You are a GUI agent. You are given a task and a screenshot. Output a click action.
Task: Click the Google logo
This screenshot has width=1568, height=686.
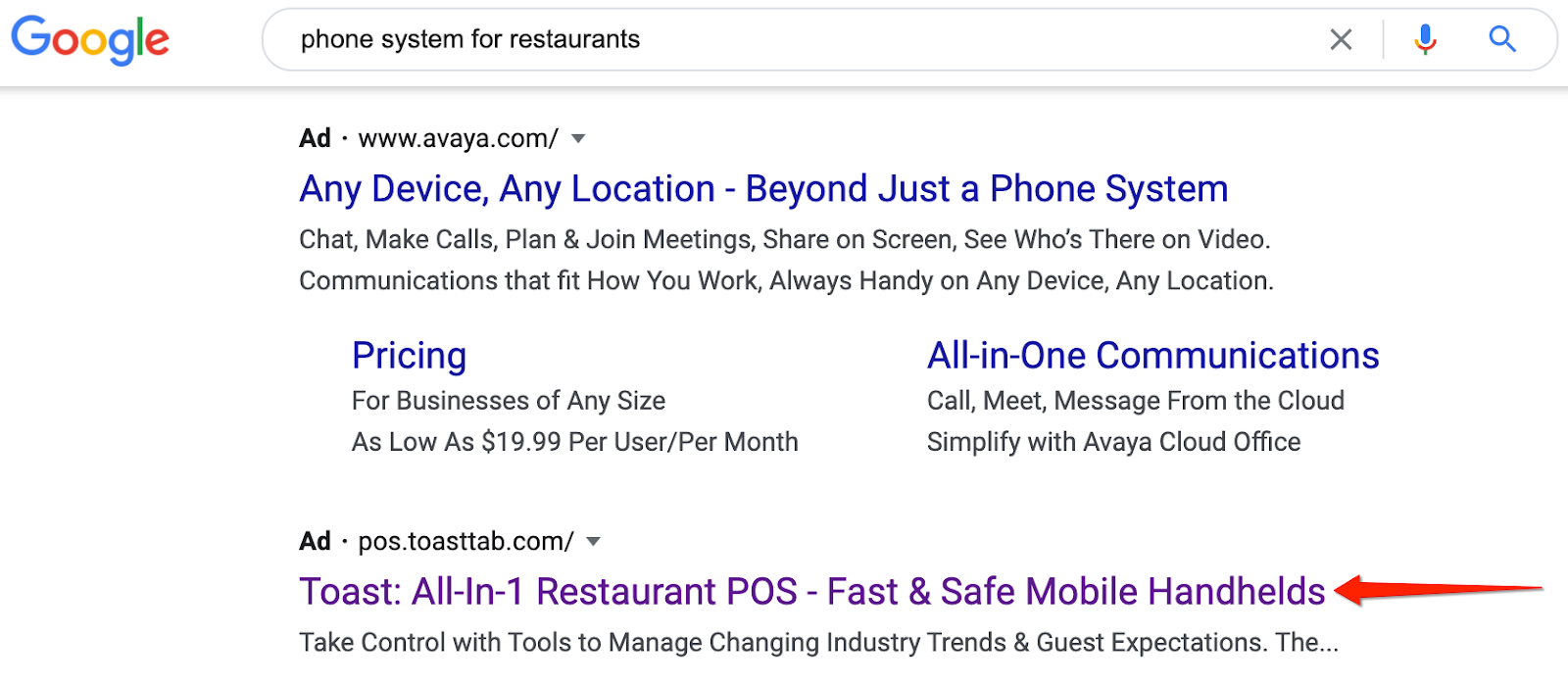90,39
